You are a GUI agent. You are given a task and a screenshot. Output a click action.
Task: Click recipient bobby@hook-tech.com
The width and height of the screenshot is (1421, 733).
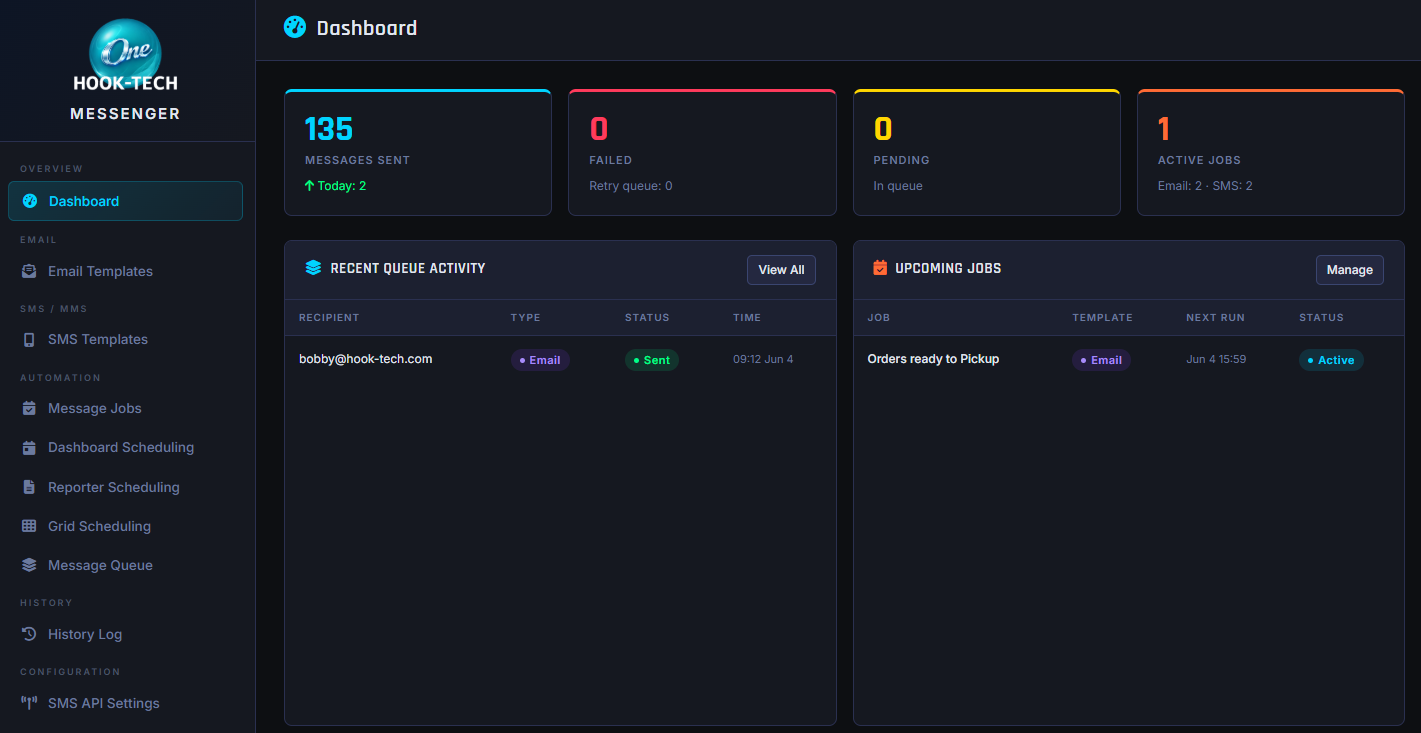pos(365,359)
